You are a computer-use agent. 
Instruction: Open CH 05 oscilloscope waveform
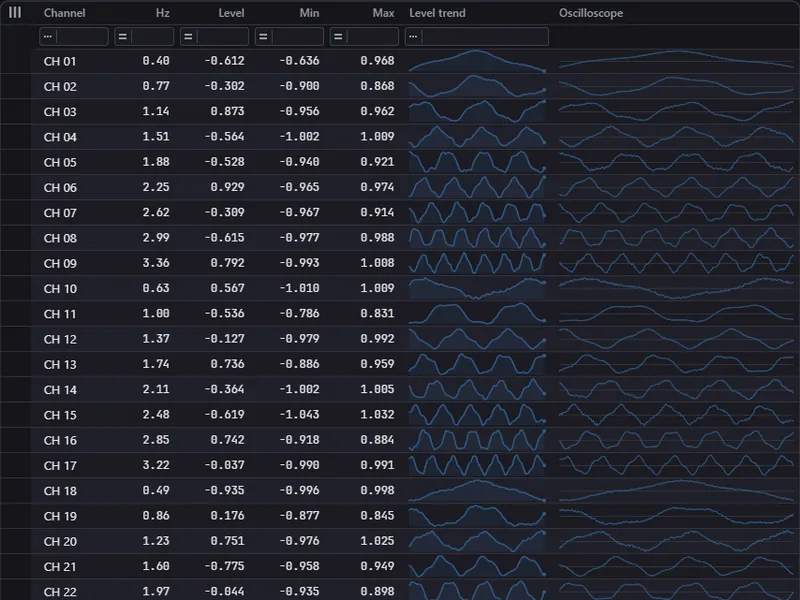click(677, 162)
